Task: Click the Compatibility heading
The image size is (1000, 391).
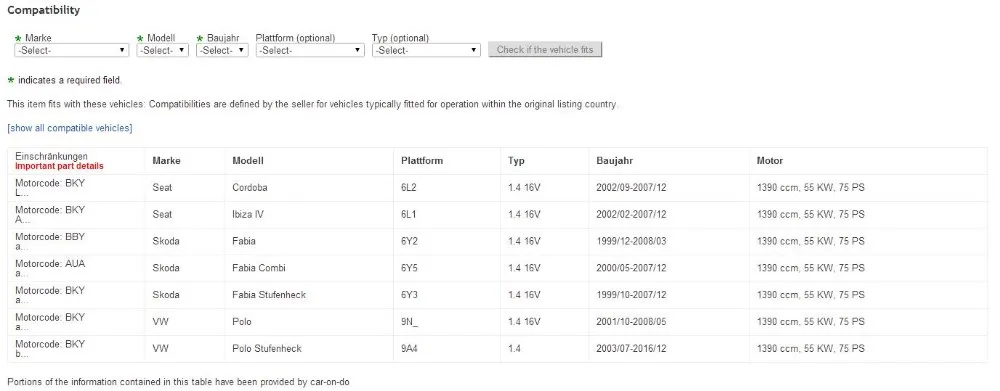Action: click(43, 10)
